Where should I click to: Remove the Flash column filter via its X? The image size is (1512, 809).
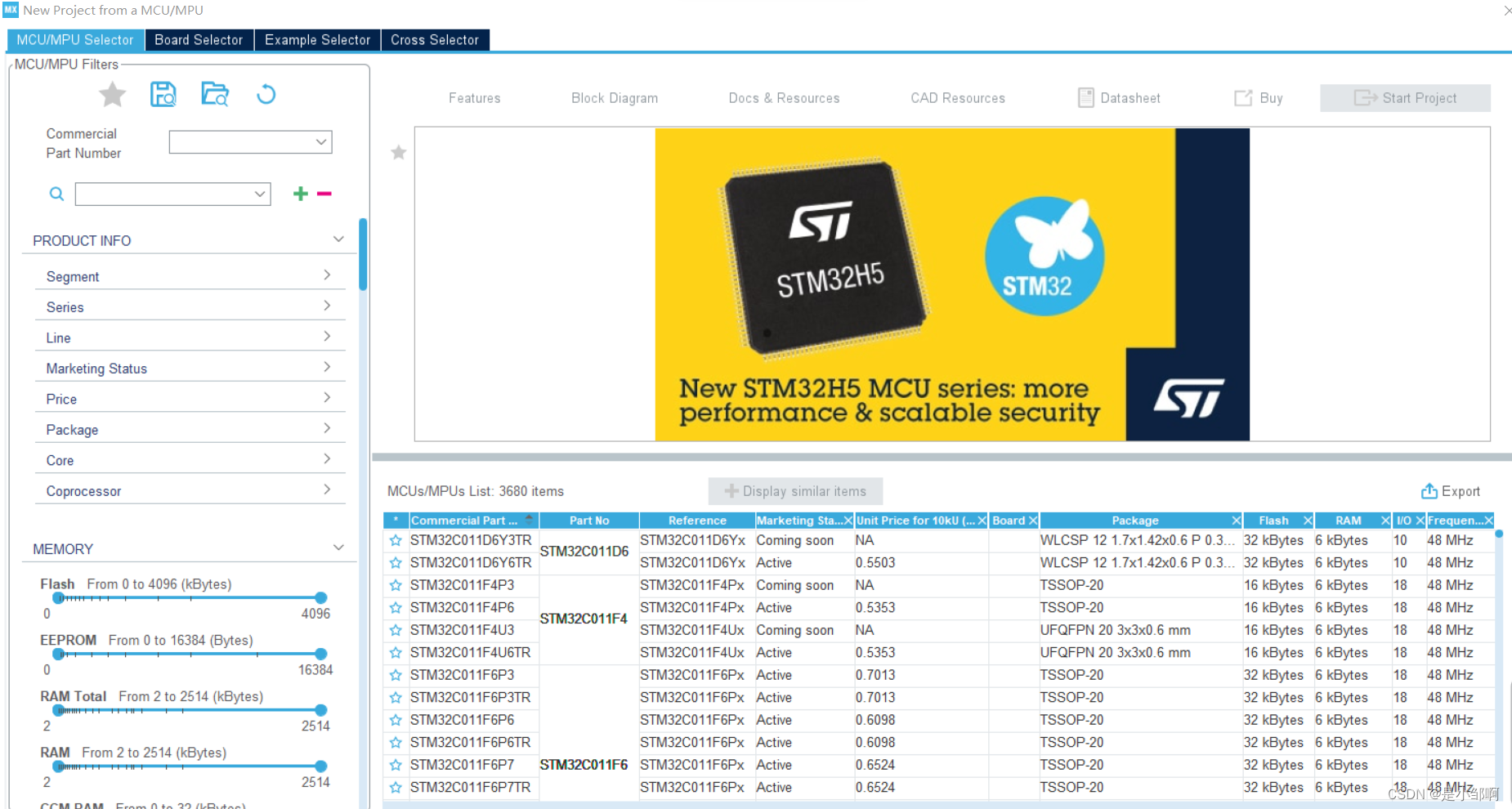(x=1307, y=520)
